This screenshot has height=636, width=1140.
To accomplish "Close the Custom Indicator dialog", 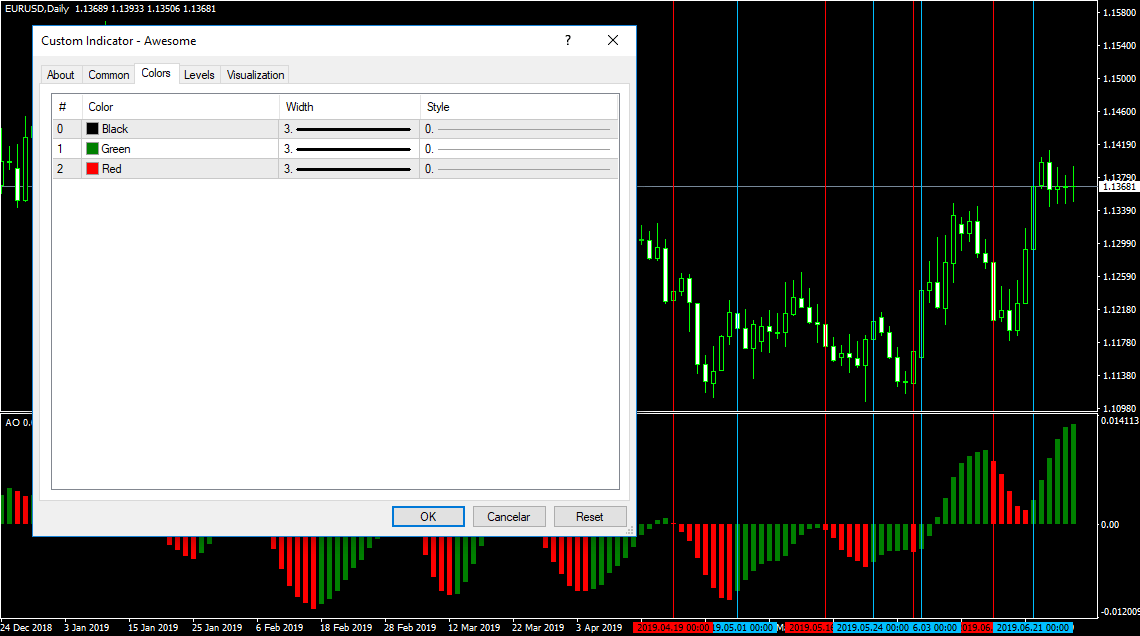I will coord(613,41).
